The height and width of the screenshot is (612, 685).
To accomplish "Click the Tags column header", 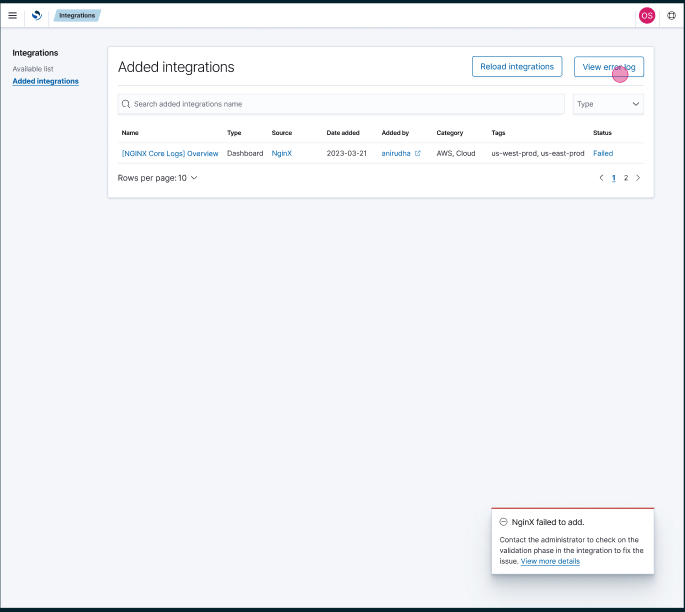I will pos(498,133).
